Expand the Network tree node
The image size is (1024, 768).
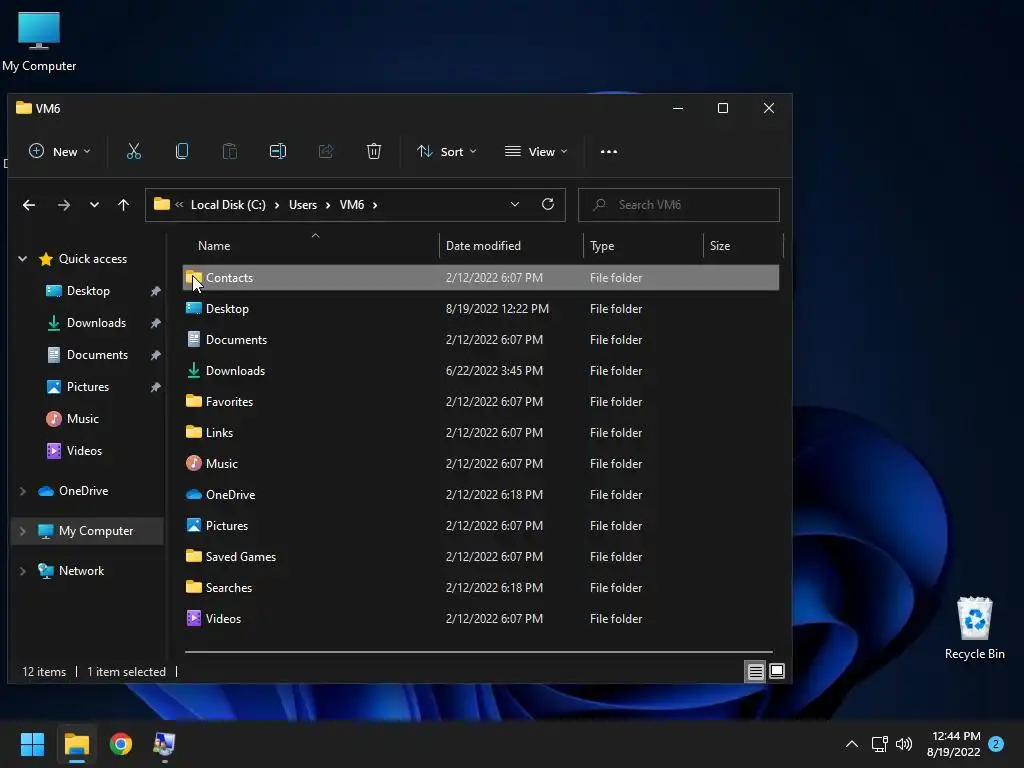pos(23,571)
